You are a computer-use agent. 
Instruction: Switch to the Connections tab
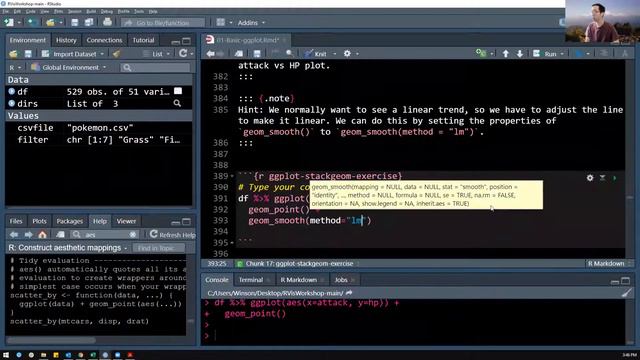pyautogui.click(x=104, y=40)
